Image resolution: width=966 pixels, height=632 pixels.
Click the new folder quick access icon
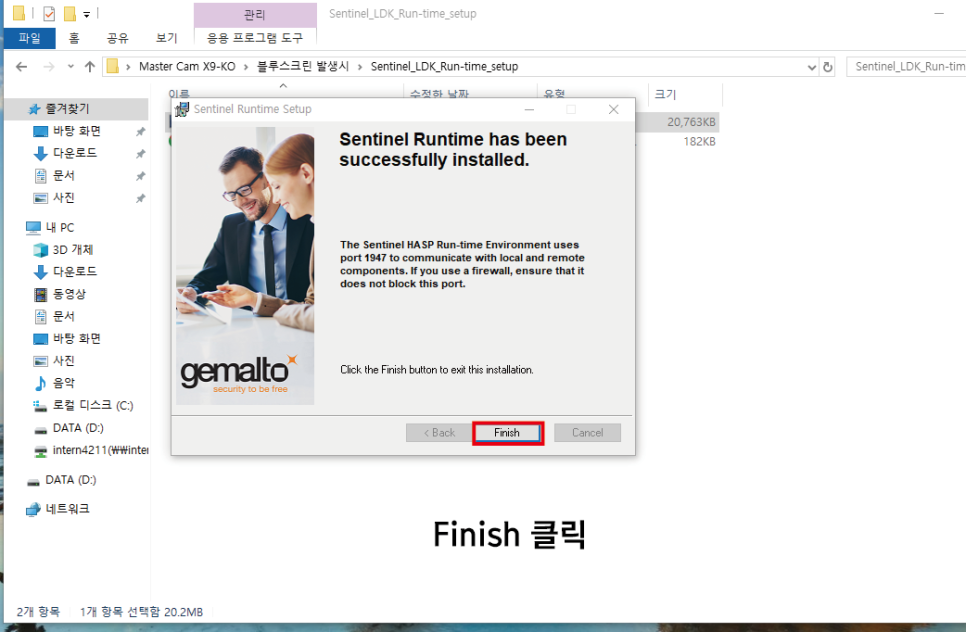pos(70,14)
